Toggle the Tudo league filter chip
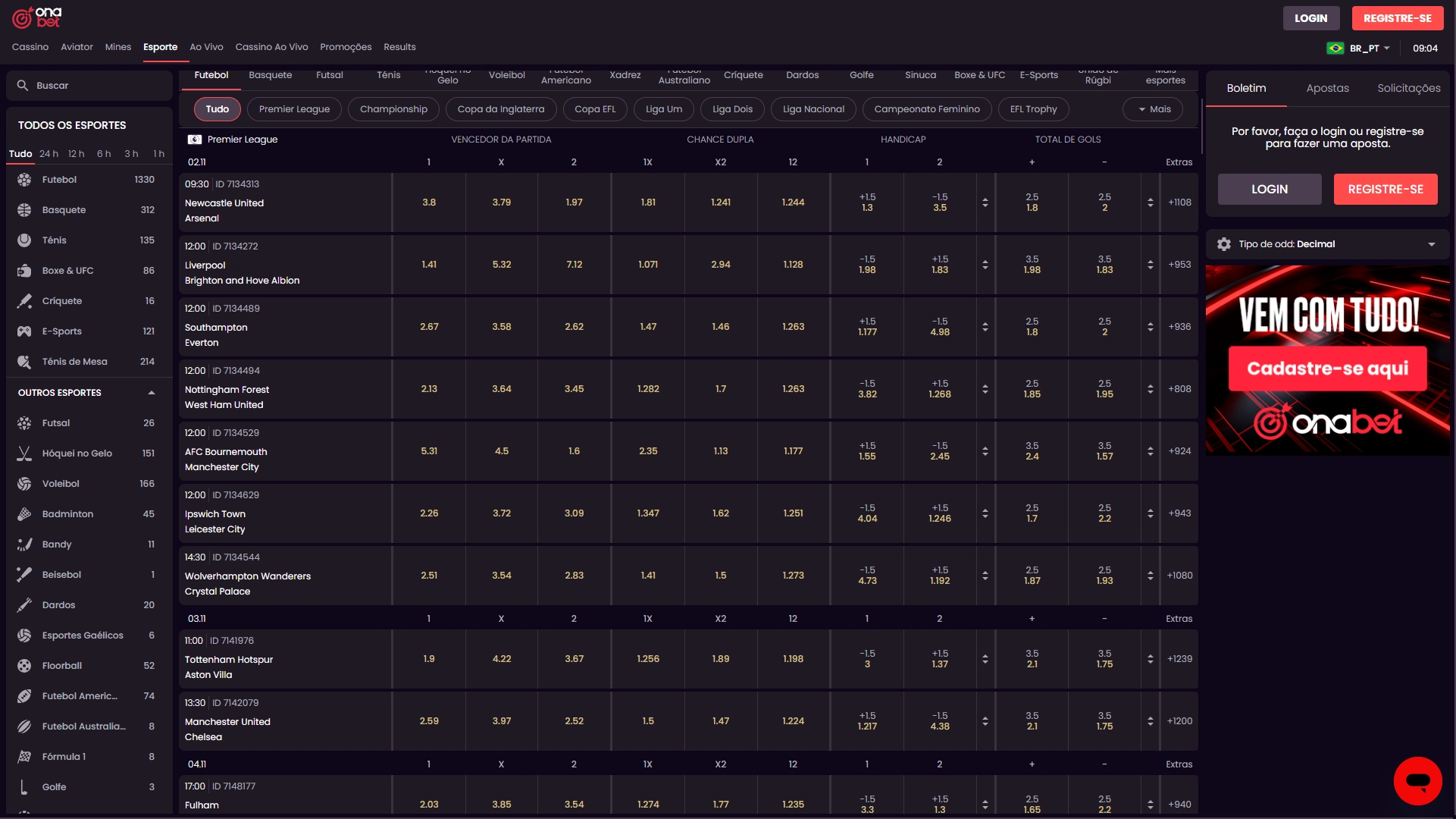This screenshot has width=1456, height=819. 218,109
